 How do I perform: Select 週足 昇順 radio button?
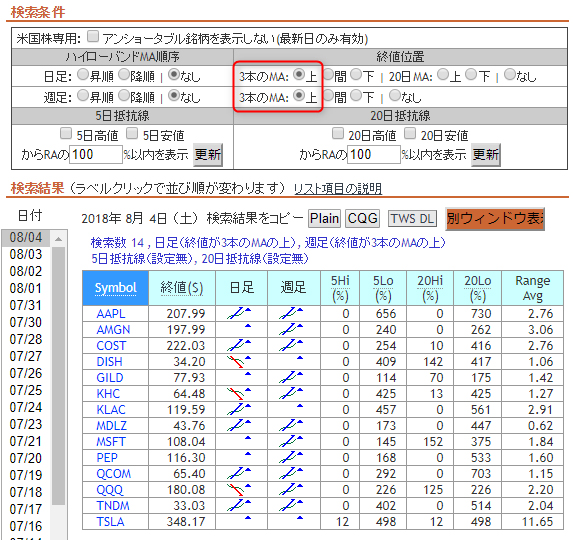tap(83, 95)
